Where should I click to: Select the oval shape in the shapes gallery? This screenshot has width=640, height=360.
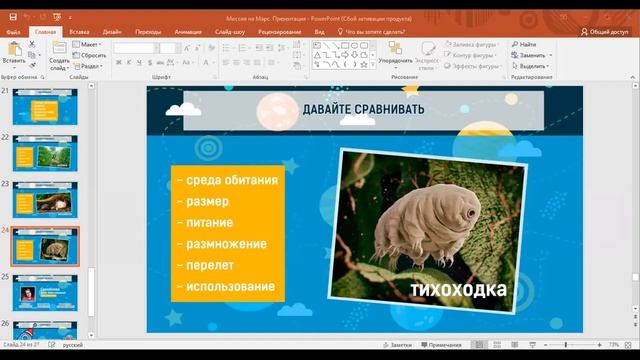[x=354, y=45]
